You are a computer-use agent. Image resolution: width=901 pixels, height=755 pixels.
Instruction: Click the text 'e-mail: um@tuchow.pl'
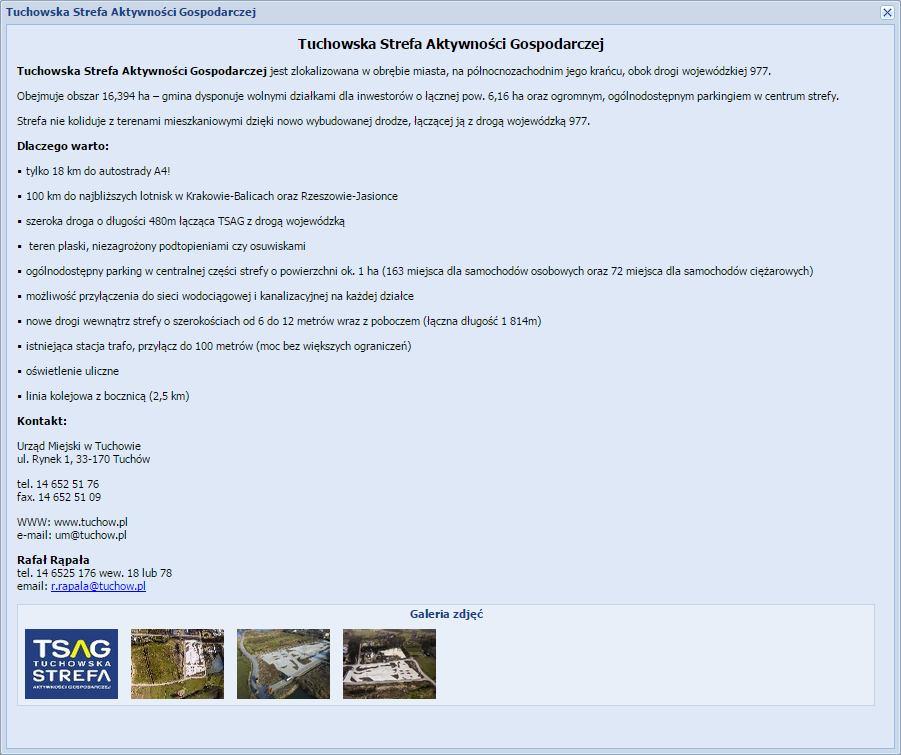[x=72, y=535]
